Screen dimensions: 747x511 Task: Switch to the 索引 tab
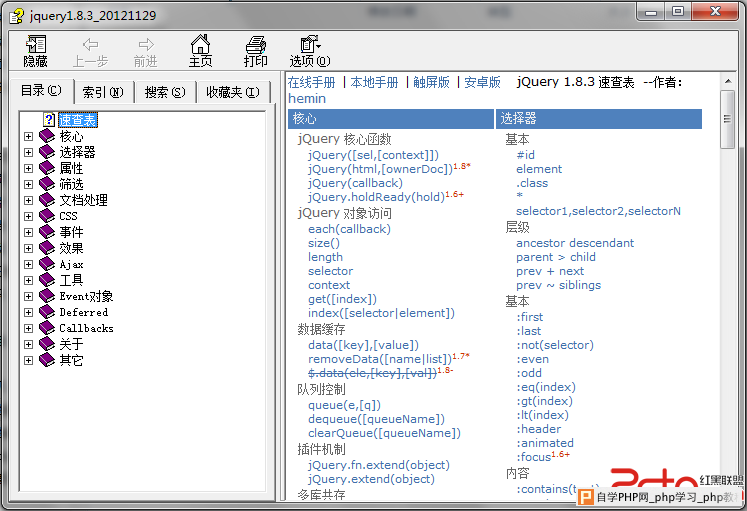pos(103,92)
